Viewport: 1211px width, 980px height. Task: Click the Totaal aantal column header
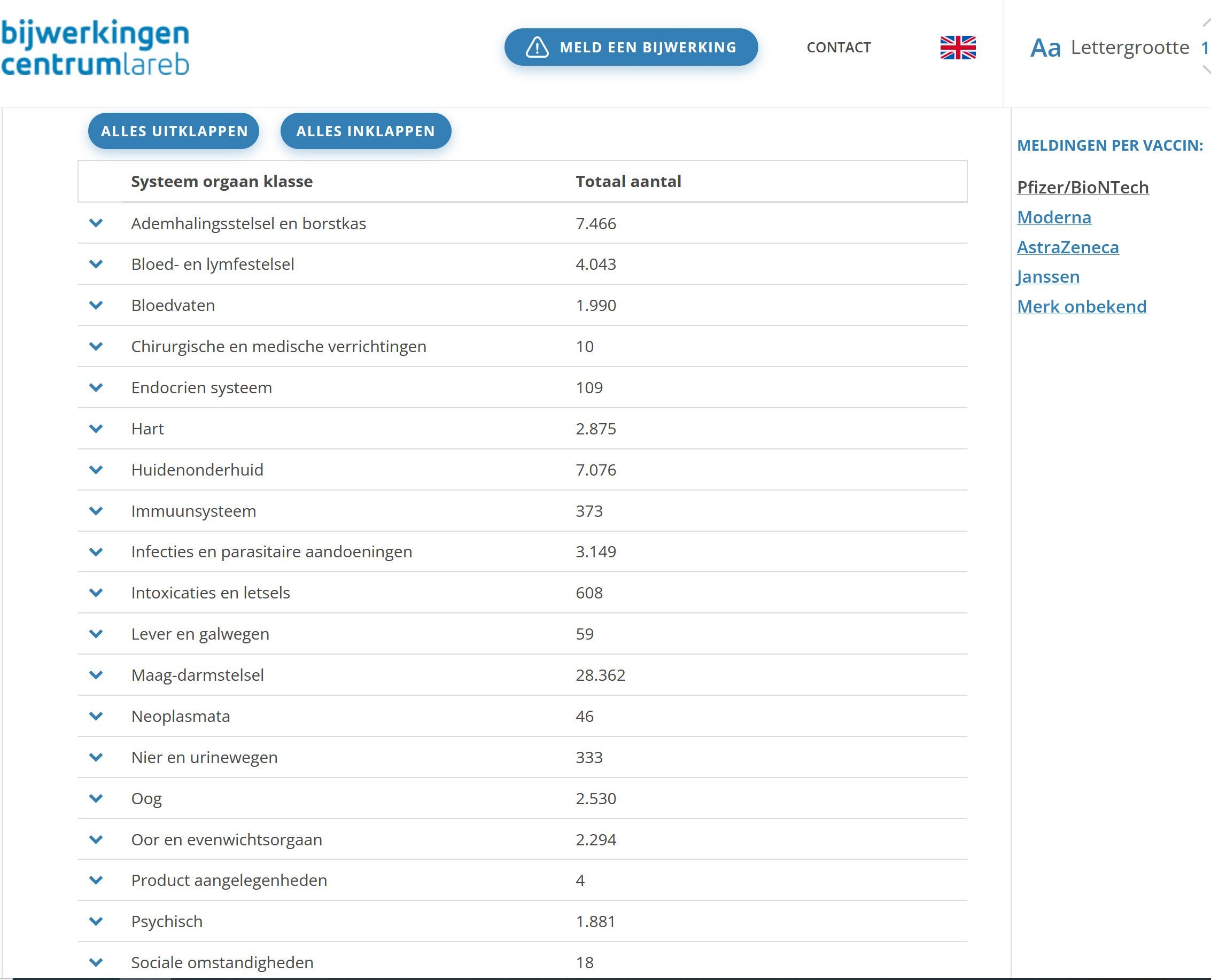pyautogui.click(x=628, y=181)
